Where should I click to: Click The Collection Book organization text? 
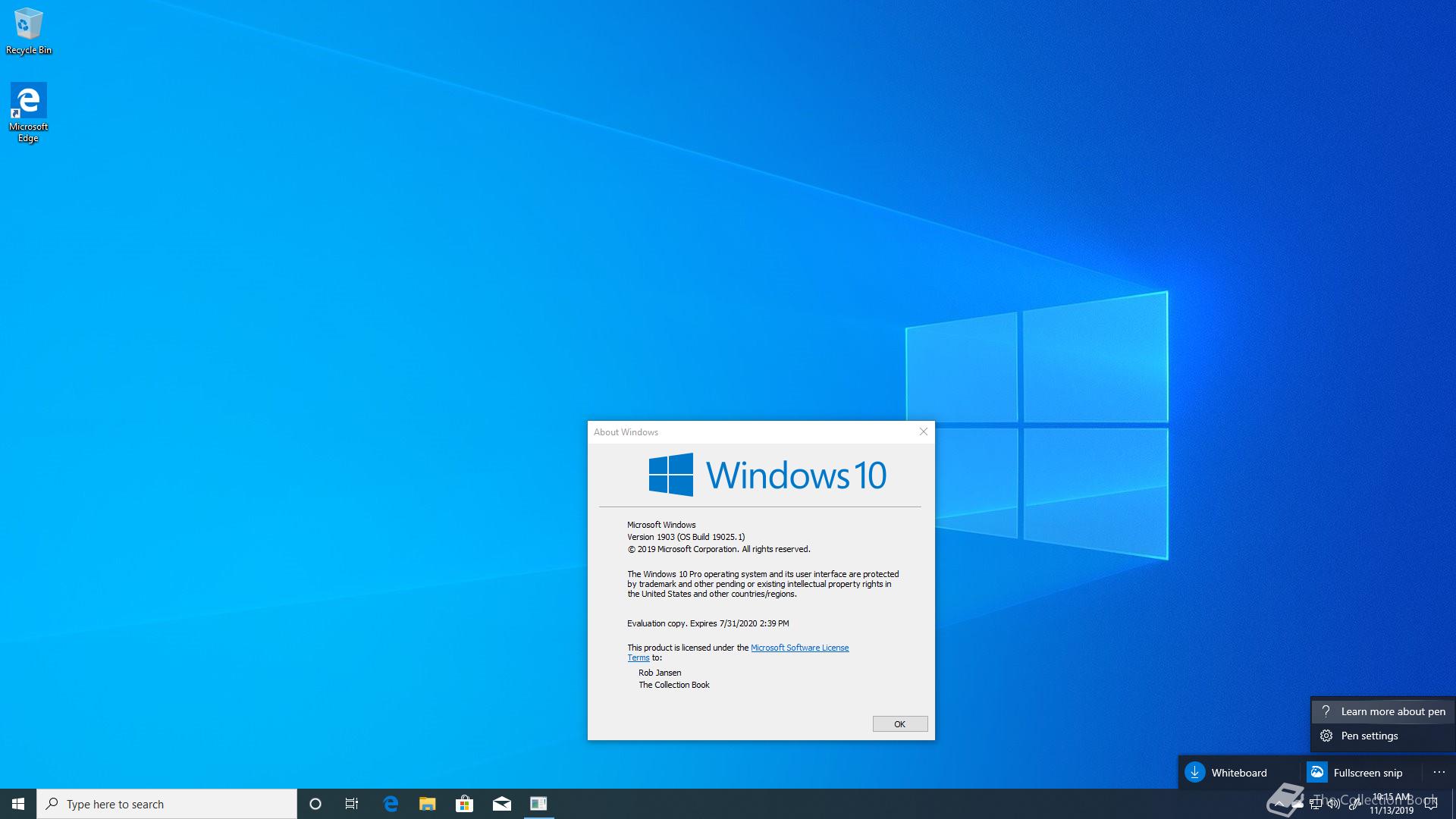tap(674, 685)
